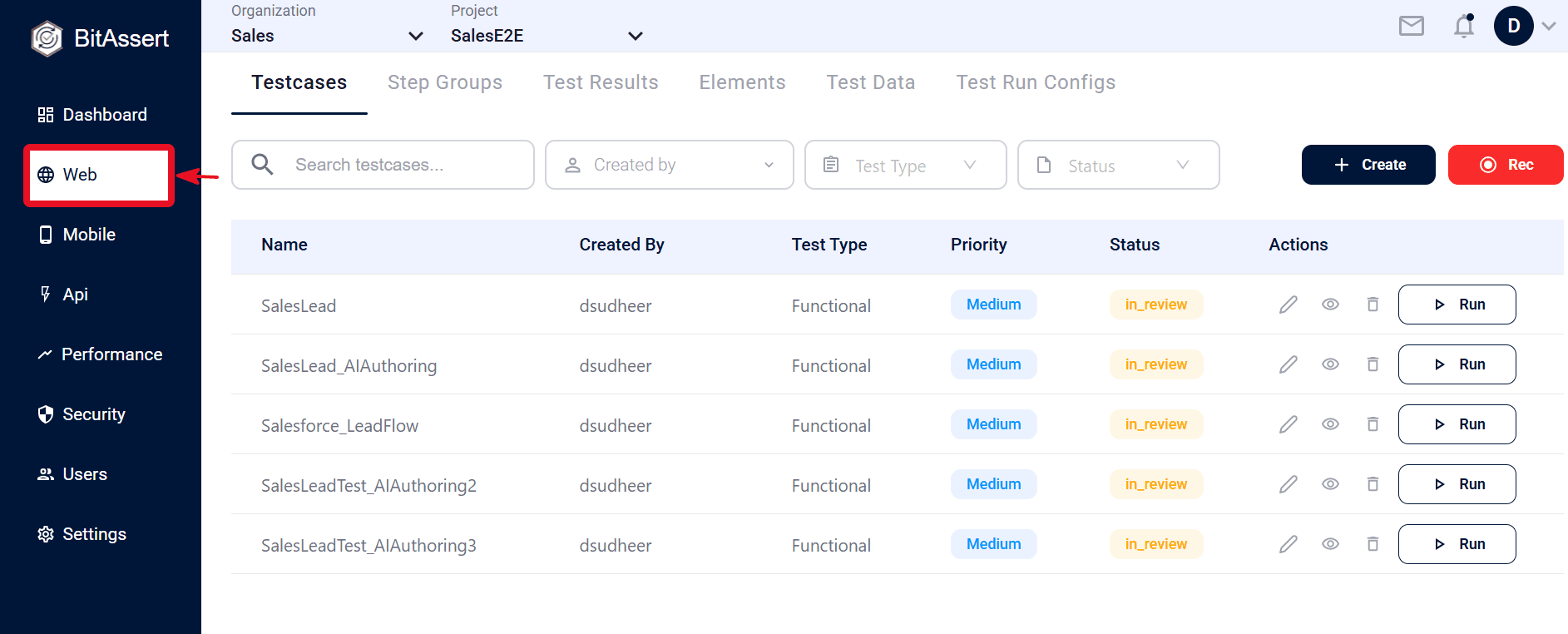Run the SalesLeadTest_AIAuthoring3 testcase
Screen dimensions: 1568x634
1457,544
